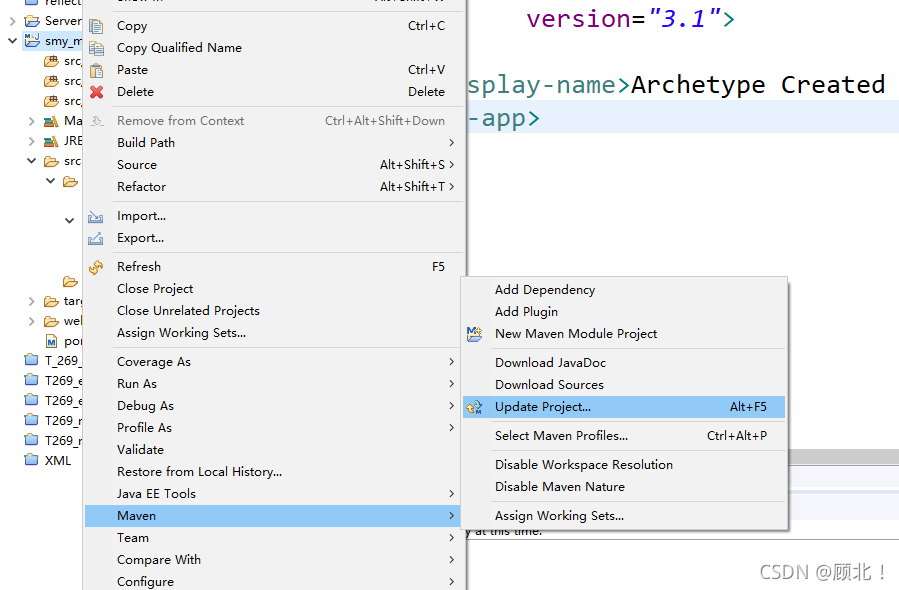
Task: Select the Maven menu entry
Action: click(x=273, y=515)
